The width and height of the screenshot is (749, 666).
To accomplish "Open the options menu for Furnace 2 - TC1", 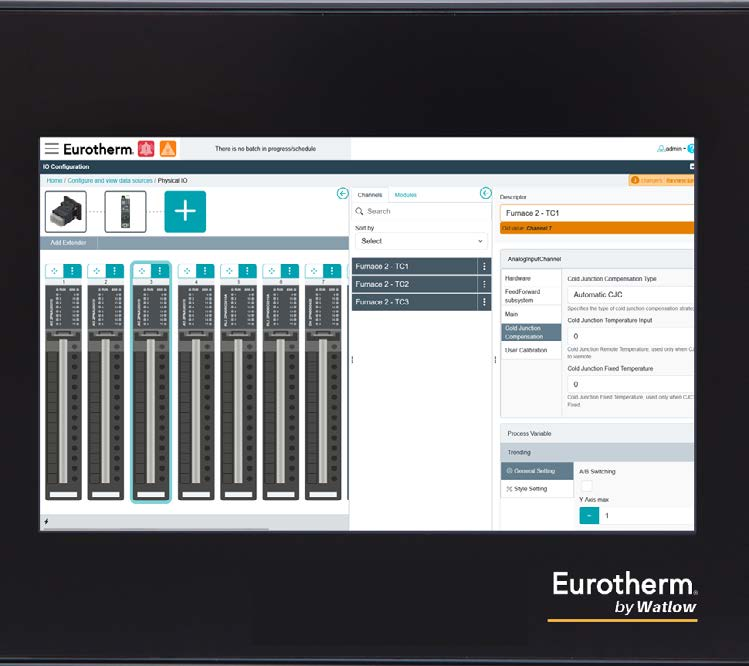I will click(x=484, y=266).
